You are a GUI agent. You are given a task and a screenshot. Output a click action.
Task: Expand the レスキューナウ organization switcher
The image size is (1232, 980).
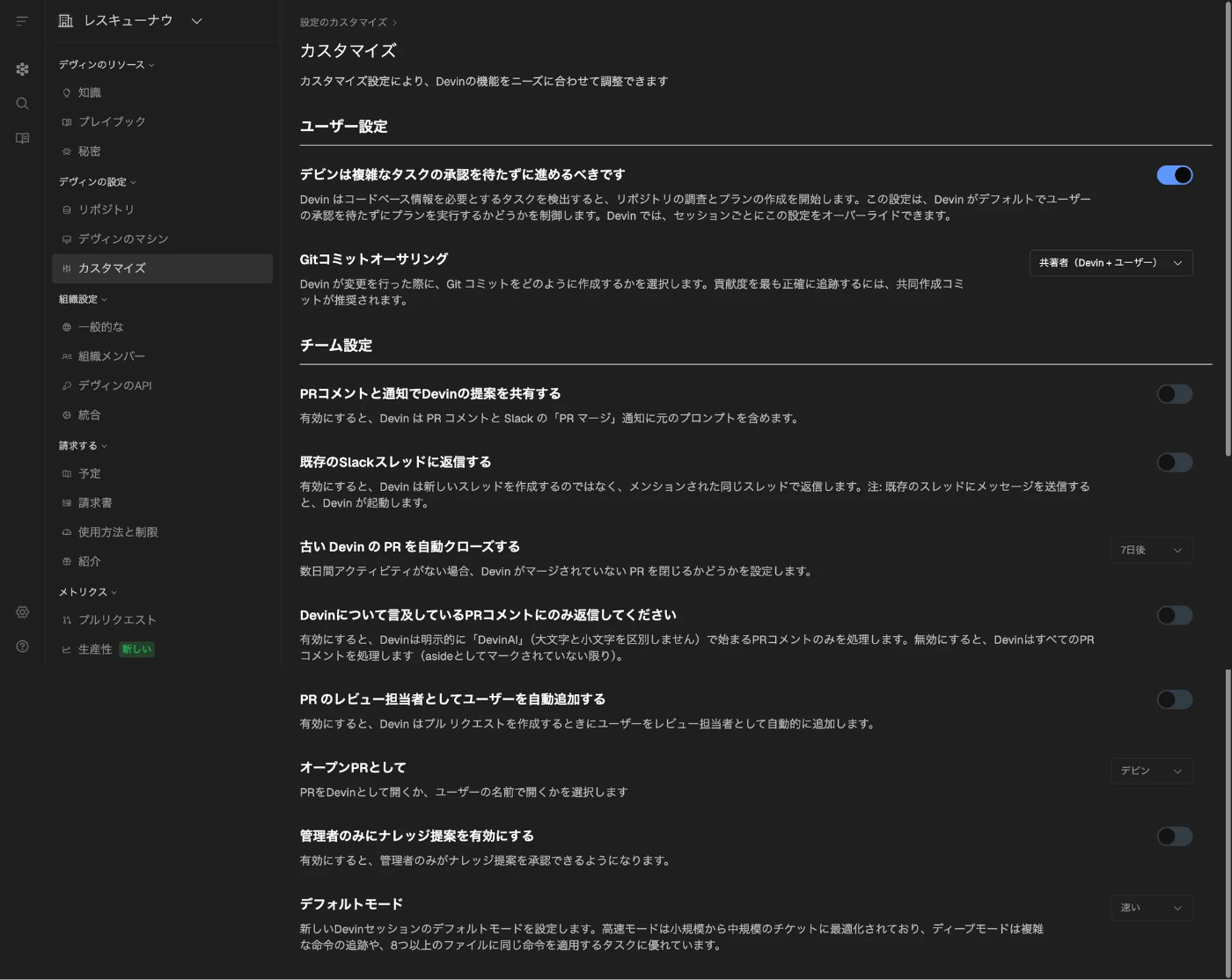pyautogui.click(x=197, y=20)
